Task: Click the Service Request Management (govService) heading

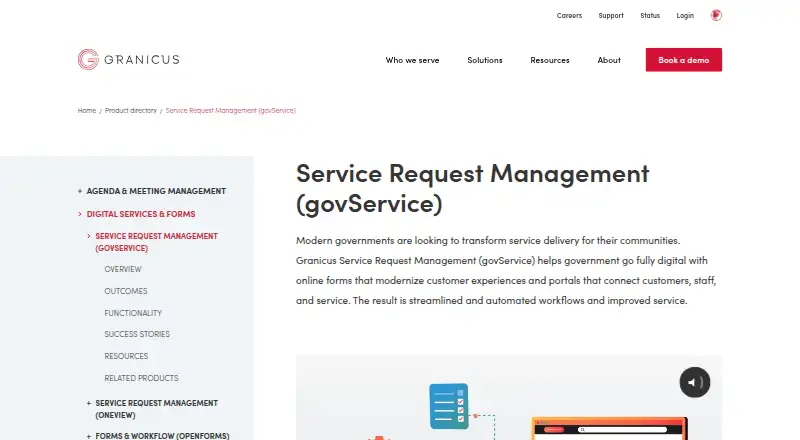Action: (x=472, y=188)
